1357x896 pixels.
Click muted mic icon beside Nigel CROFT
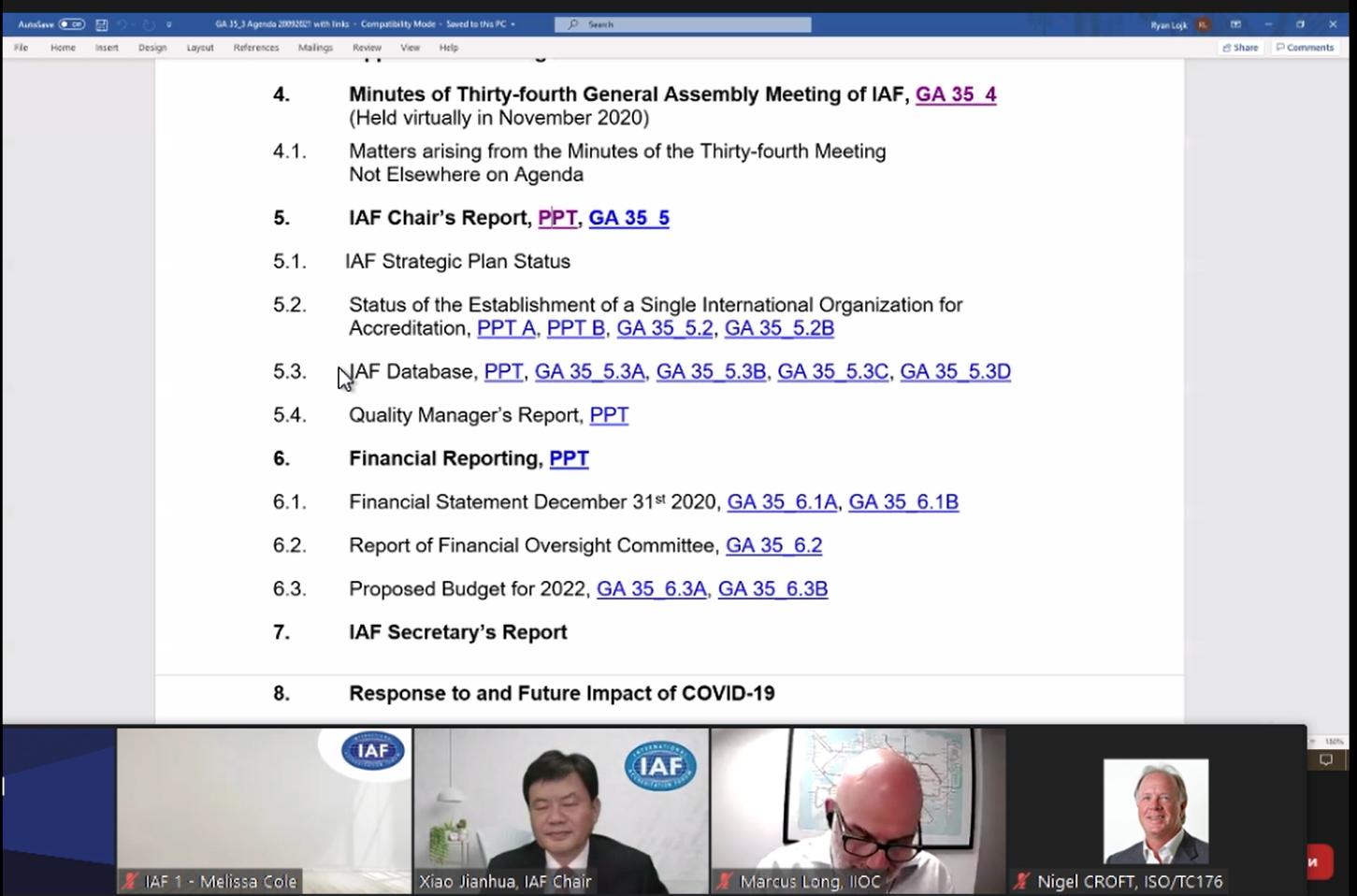point(1023,881)
